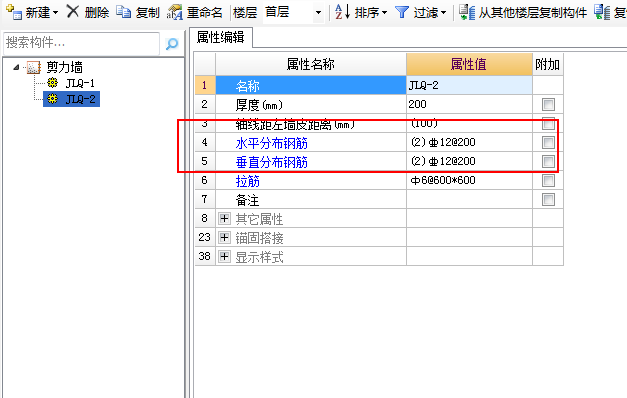Click the 重命名 button label
The width and height of the screenshot is (627, 398).
click(204, 13)
